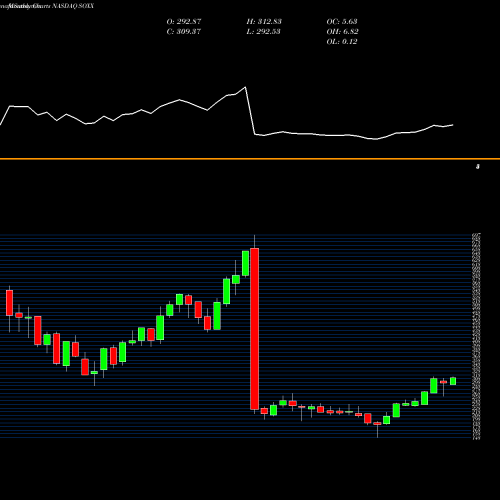Click the open price value O: 292.87
Viewport: 500px width, 500px height.
(184, 22)
